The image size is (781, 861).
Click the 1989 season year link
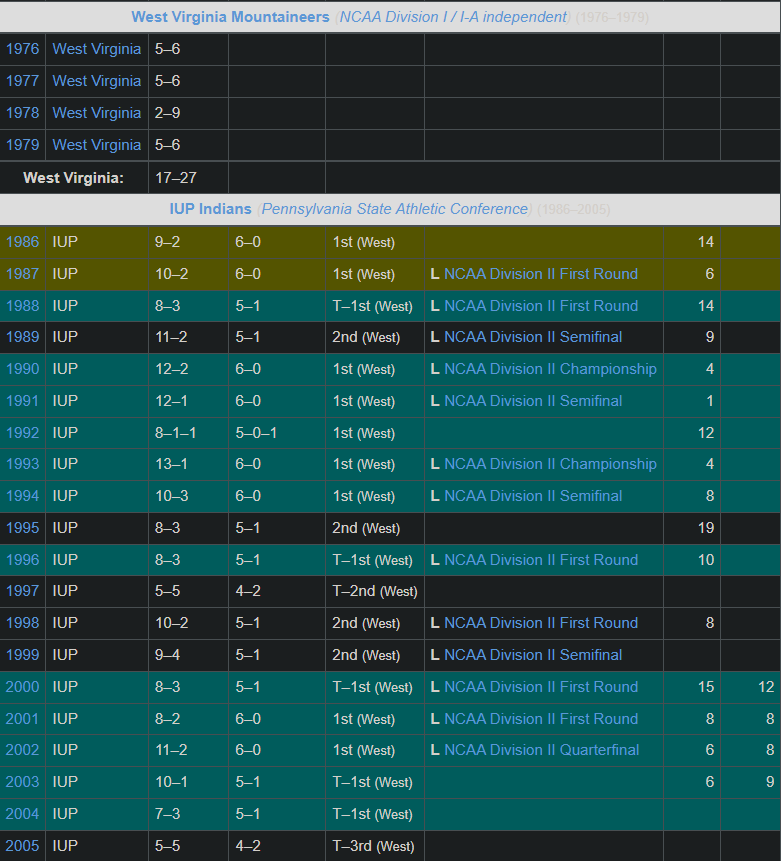tap(23, 337)
